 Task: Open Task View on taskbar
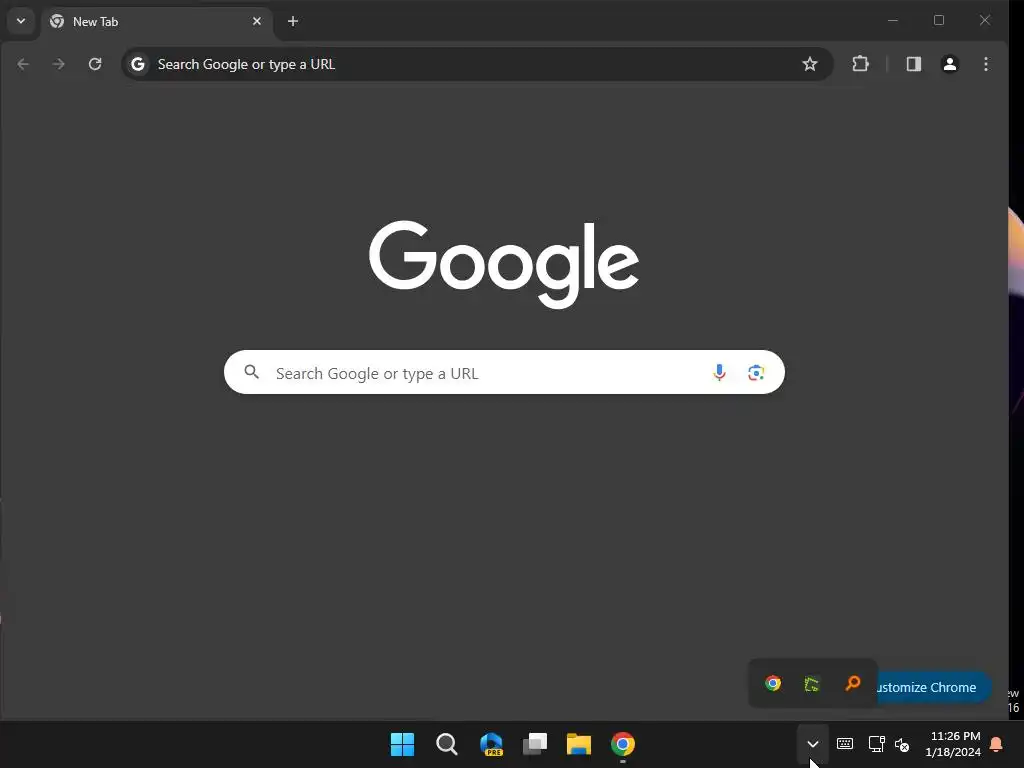pyautogui.click(x=535, y=744)
